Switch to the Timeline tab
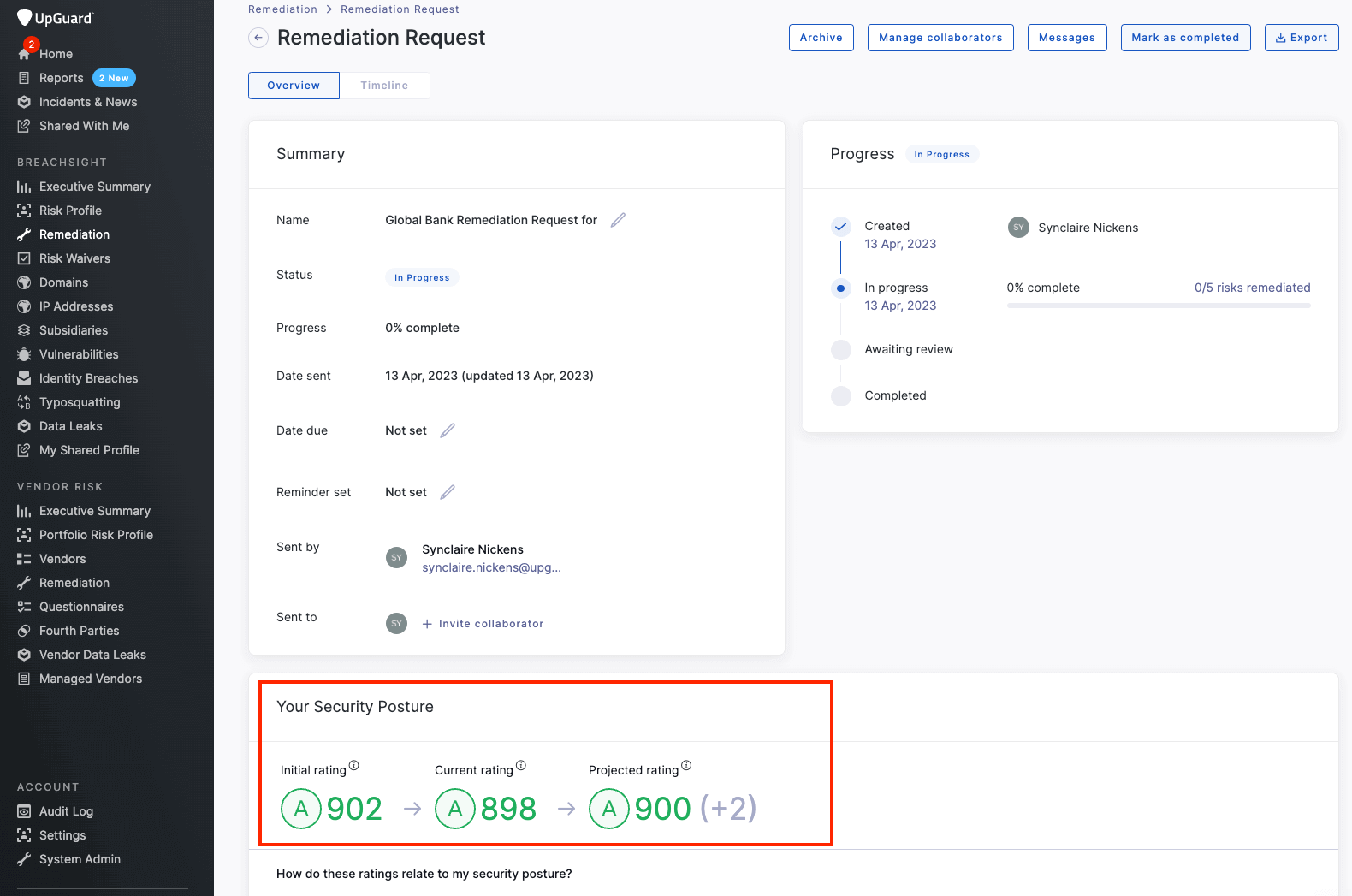Screen dimensions: 1352x896 tap(384, 86)
